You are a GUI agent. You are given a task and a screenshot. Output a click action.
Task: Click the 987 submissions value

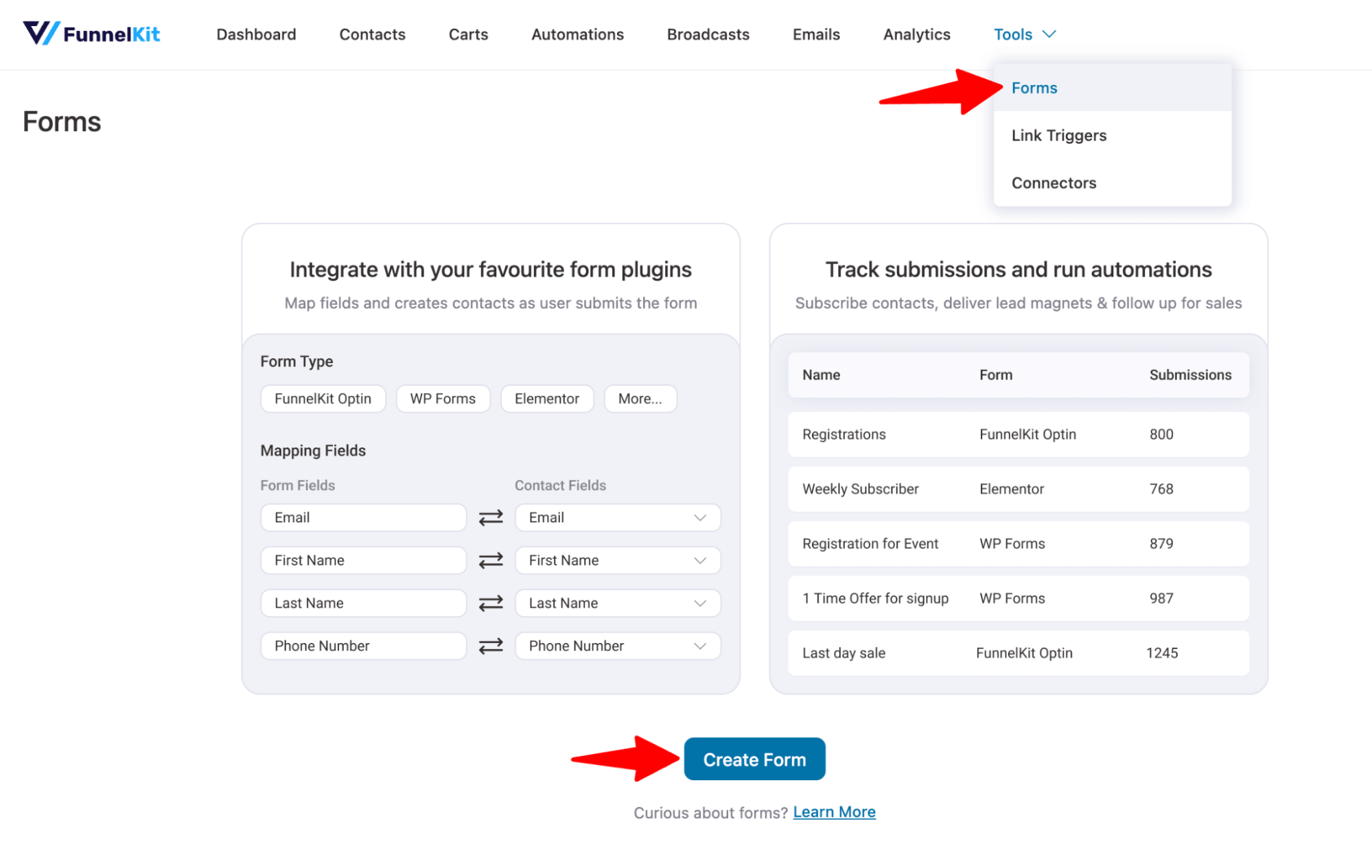click(x=1161, y=598)
